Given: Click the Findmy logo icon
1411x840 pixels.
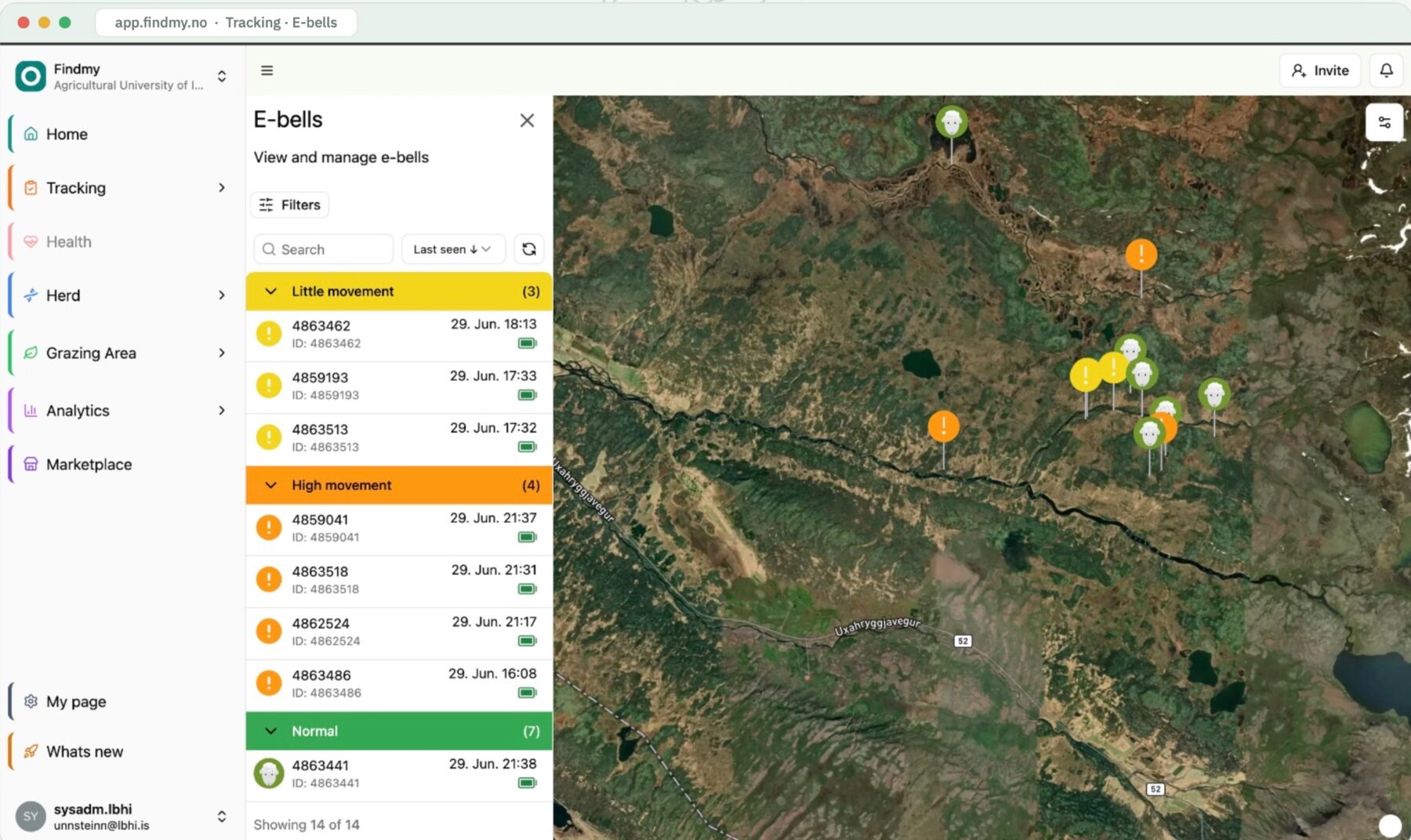Looking at the screenshot, I should tap(31, 76).
